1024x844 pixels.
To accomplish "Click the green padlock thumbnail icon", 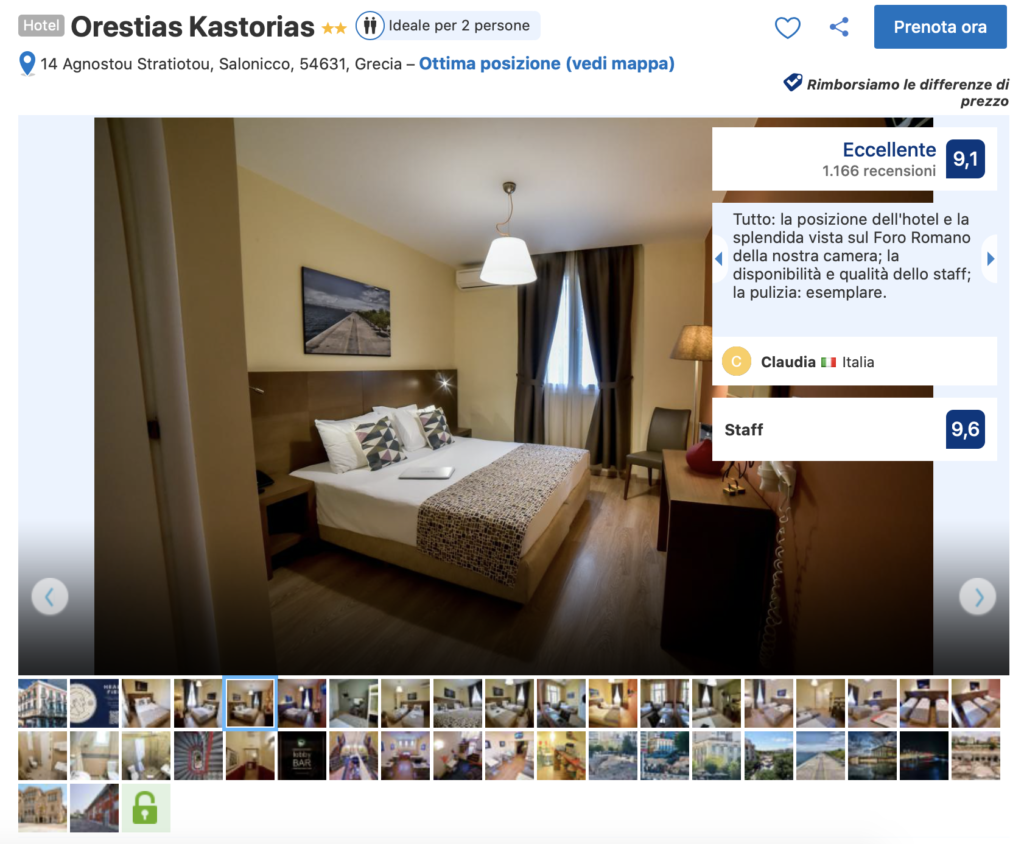I will point(145,807).
